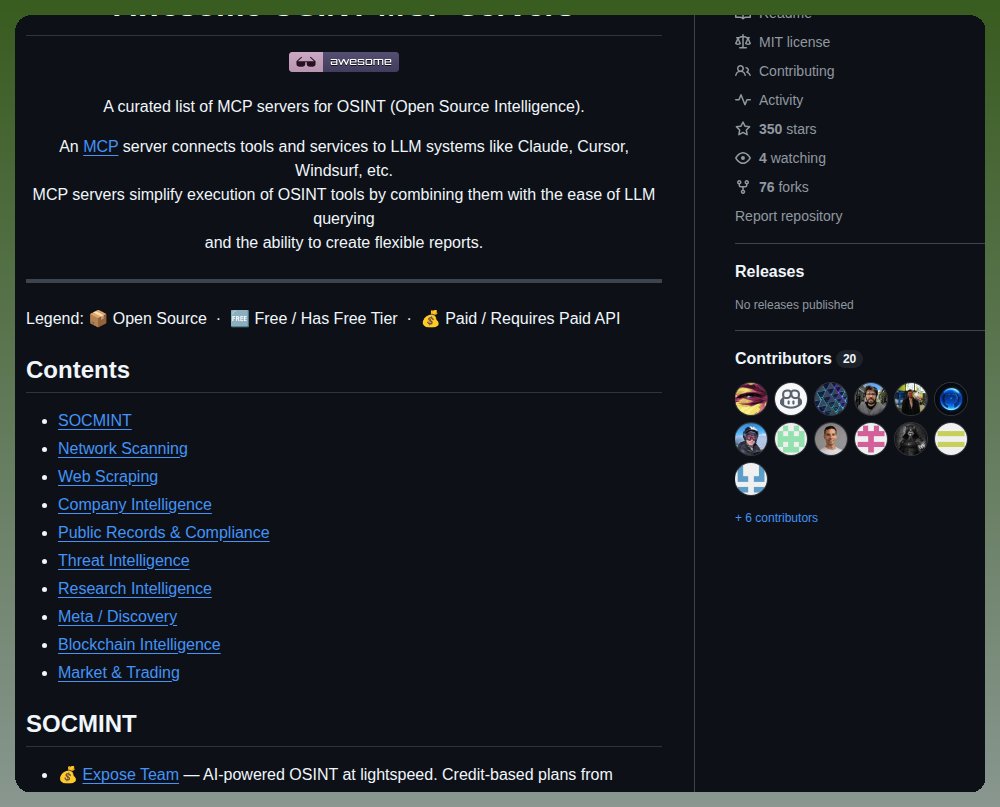The width and height of the screenshot is (1000, 807).
Task: Jump to Market & Trading section
Action: [119, 672]
